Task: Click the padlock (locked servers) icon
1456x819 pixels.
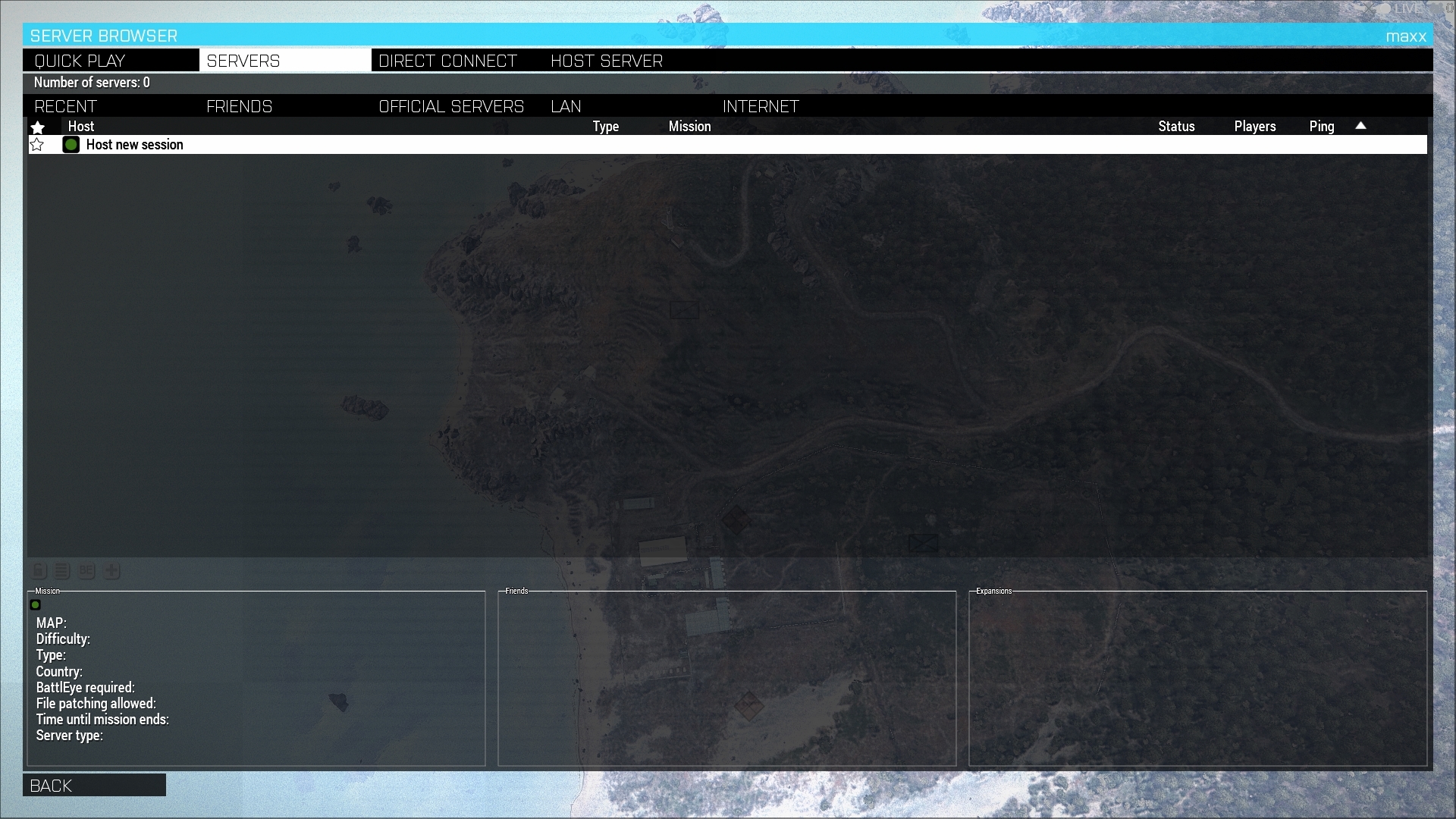Action: point(39,571)
